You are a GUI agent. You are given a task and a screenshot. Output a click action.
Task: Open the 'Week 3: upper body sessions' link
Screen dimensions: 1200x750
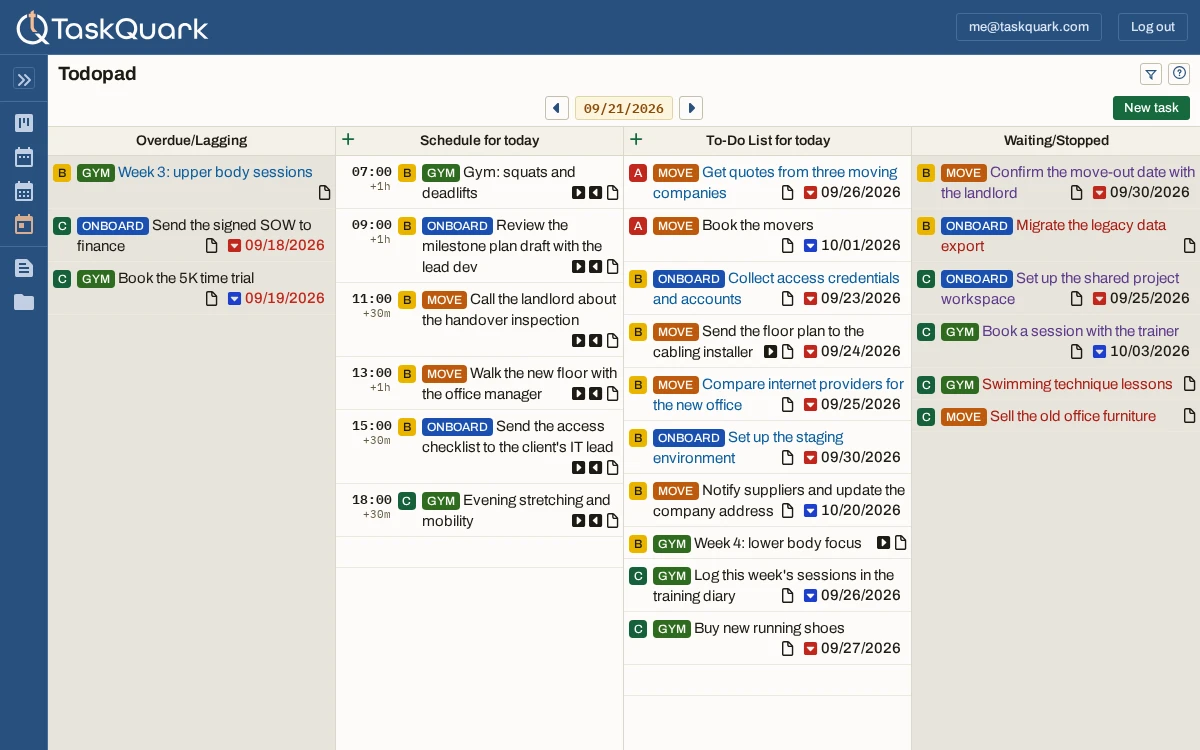(x=215, y=172)
